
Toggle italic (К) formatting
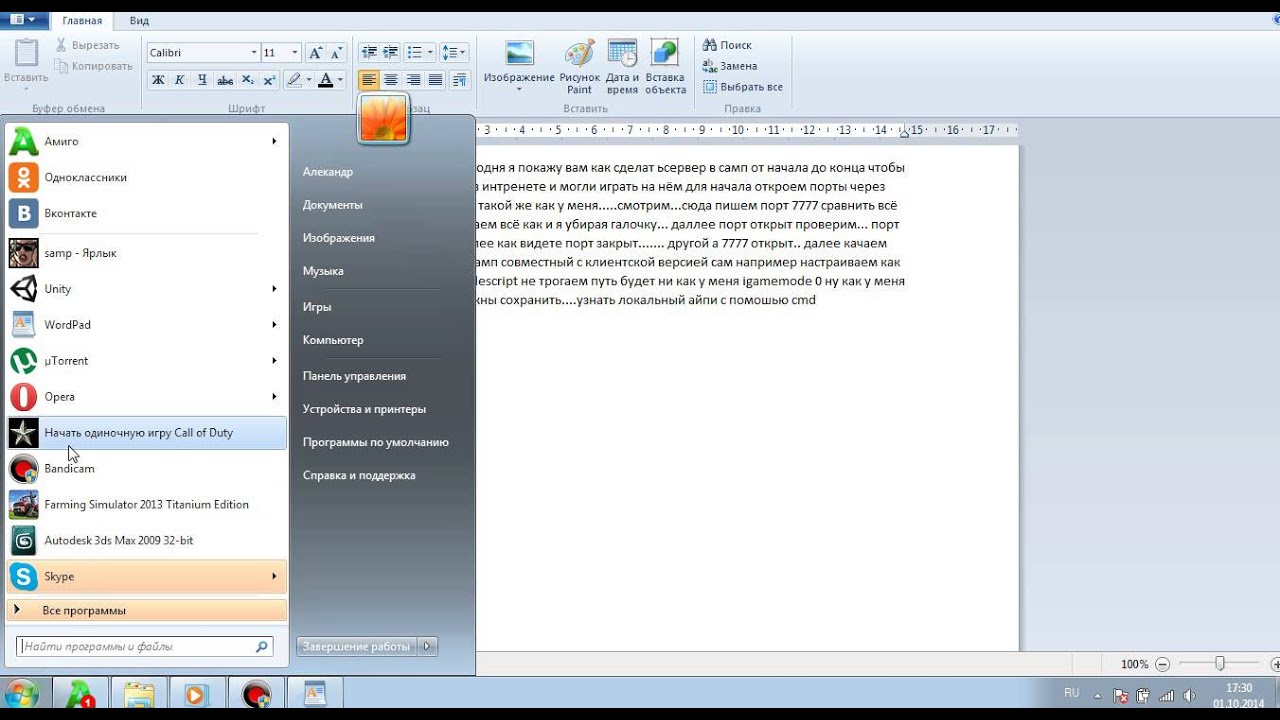(x=180, y=80)
